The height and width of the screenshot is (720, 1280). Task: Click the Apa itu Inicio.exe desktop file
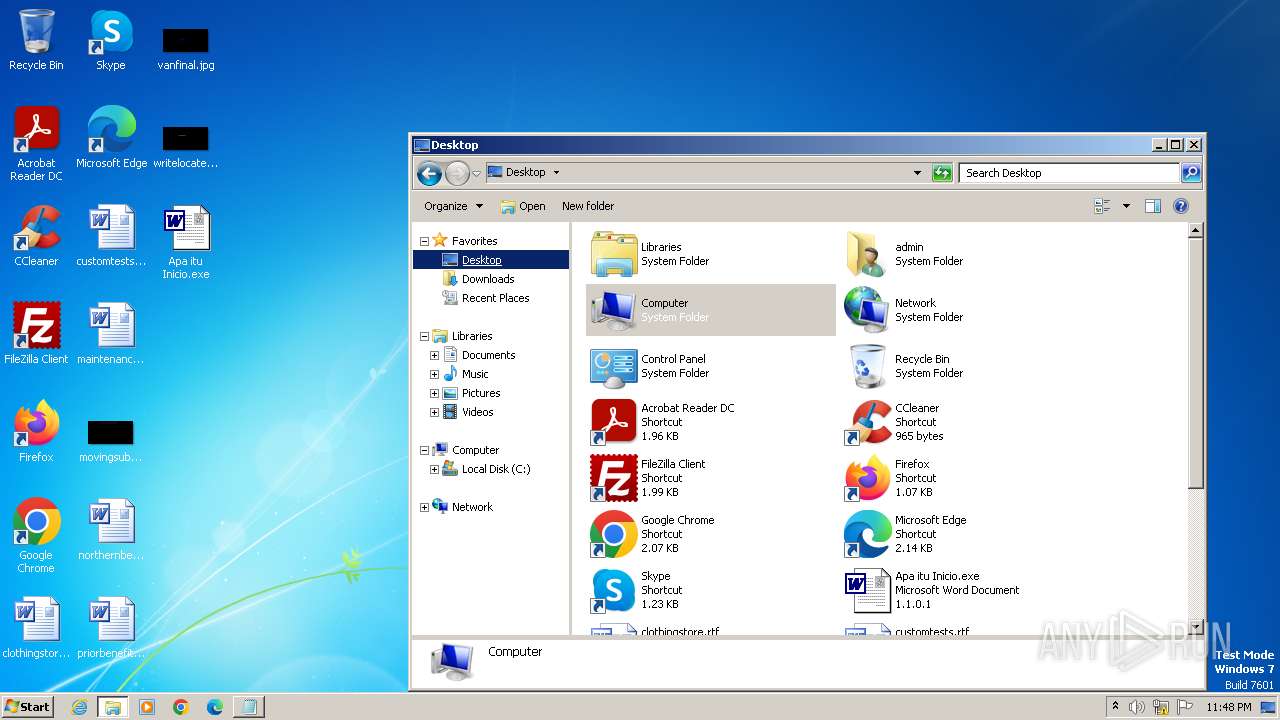[186, 242]
